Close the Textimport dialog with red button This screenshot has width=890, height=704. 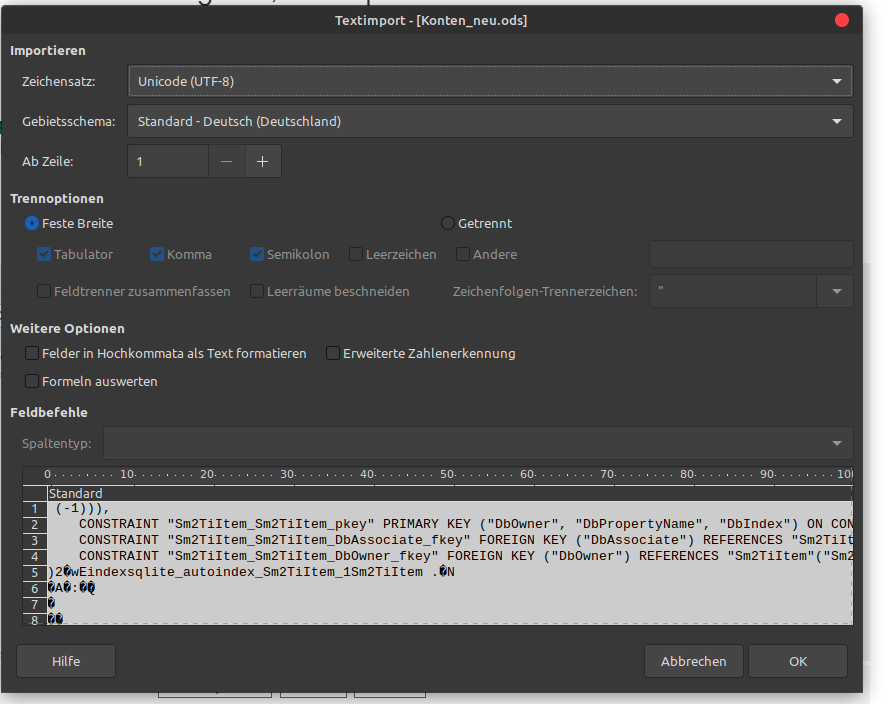coord(842,20)
